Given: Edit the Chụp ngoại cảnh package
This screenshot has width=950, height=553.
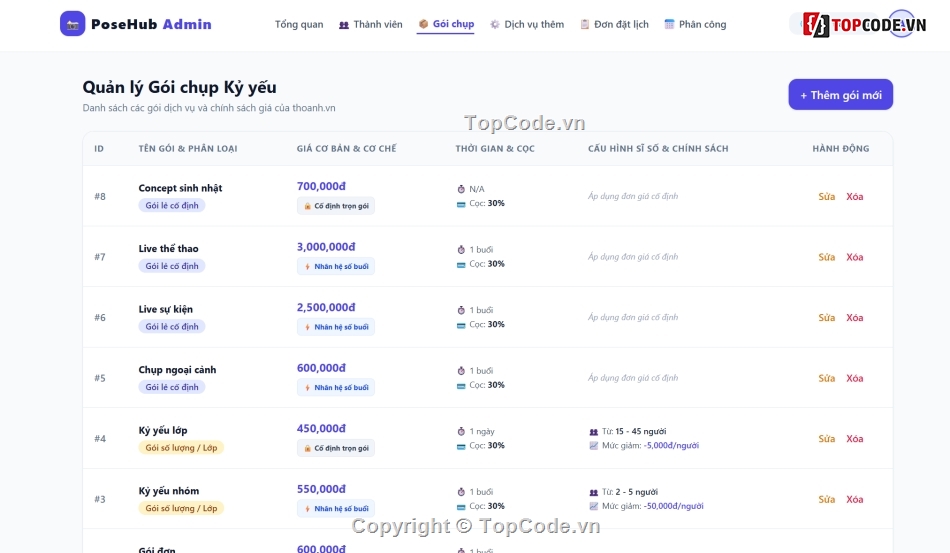Looking at the screenshot, I should pyautogui.click(x=826, y=378).
